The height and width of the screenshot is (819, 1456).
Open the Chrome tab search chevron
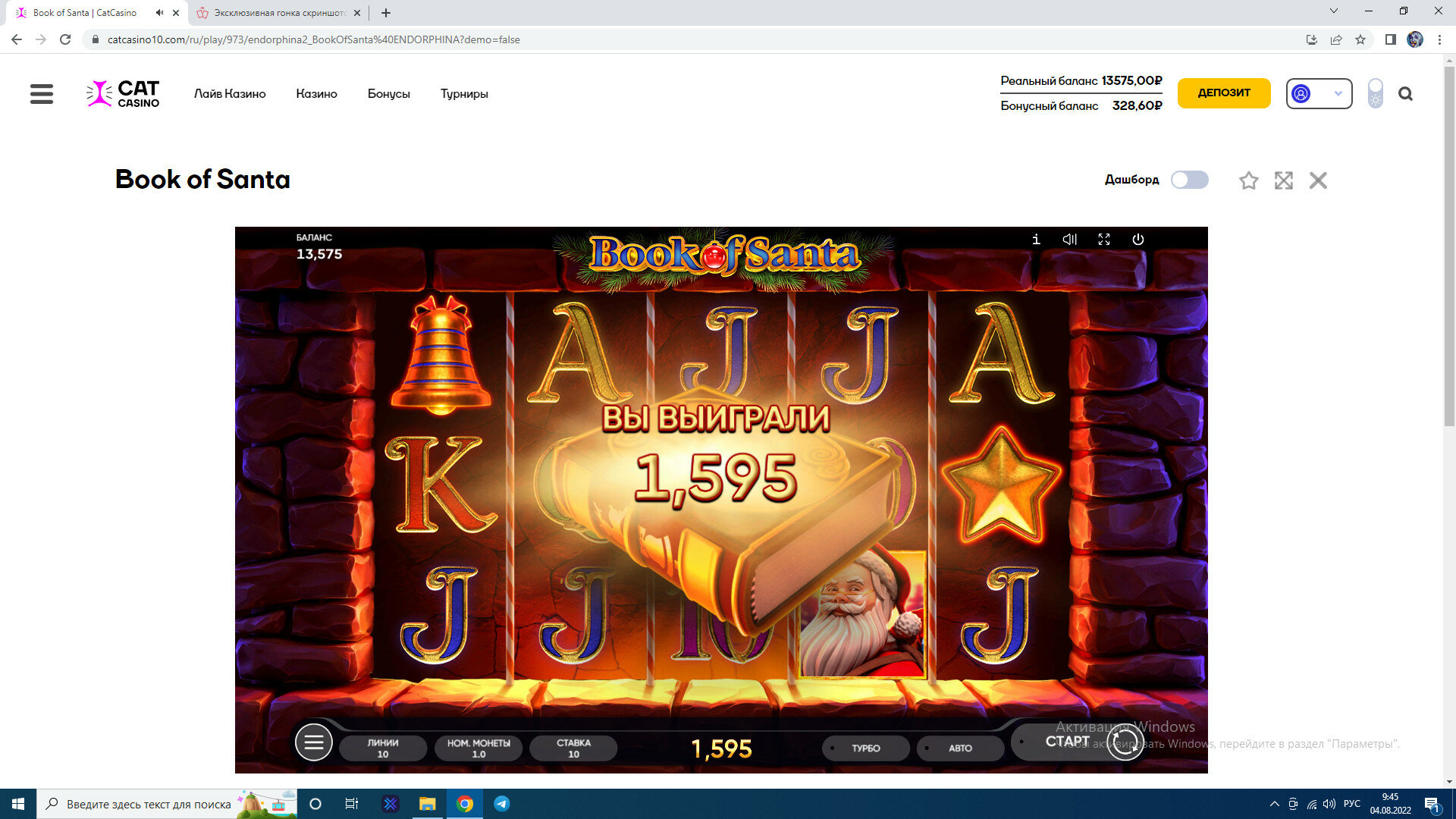click(1333, 11)
